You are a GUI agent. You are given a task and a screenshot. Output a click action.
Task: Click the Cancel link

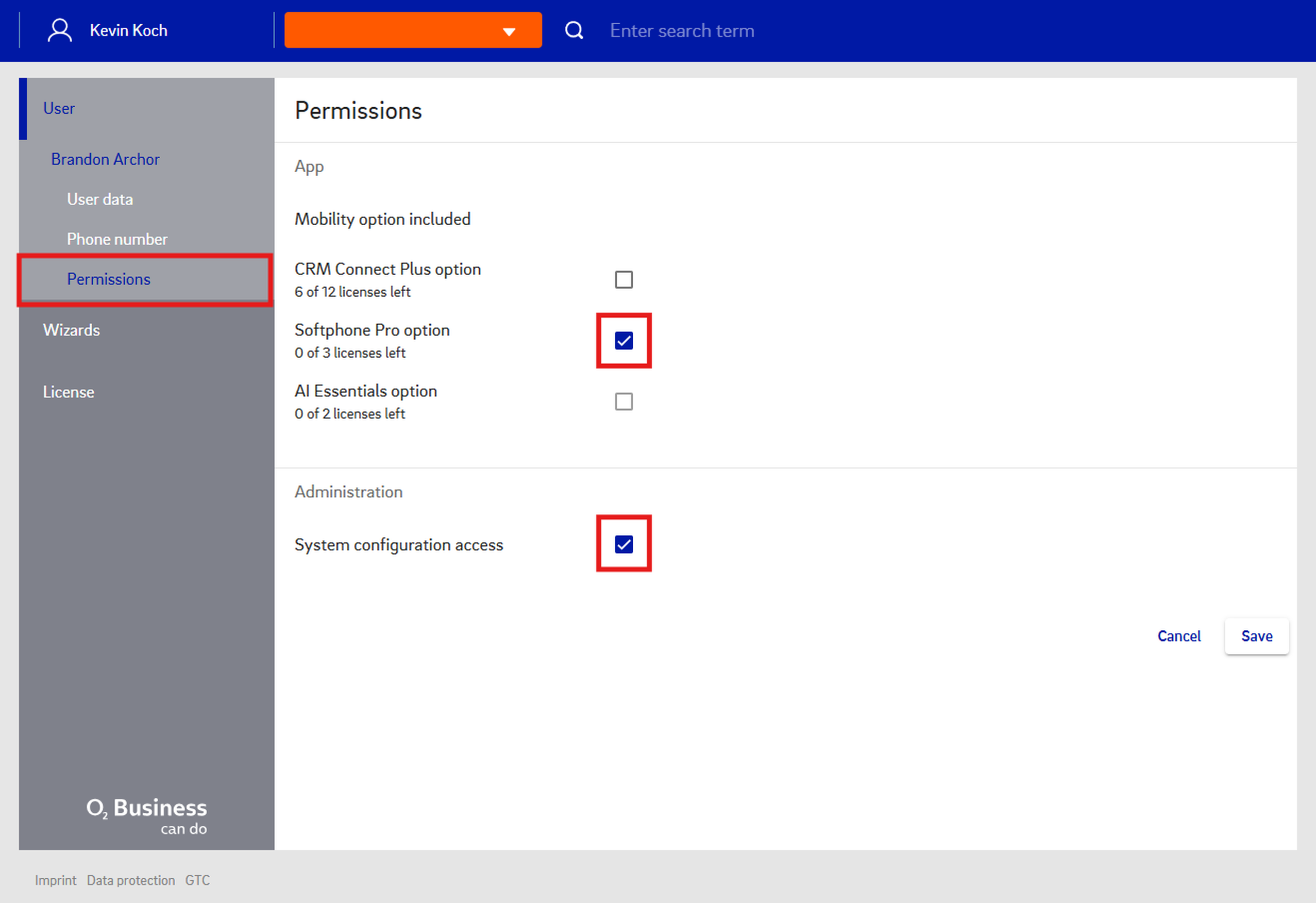click(1178, 636)
